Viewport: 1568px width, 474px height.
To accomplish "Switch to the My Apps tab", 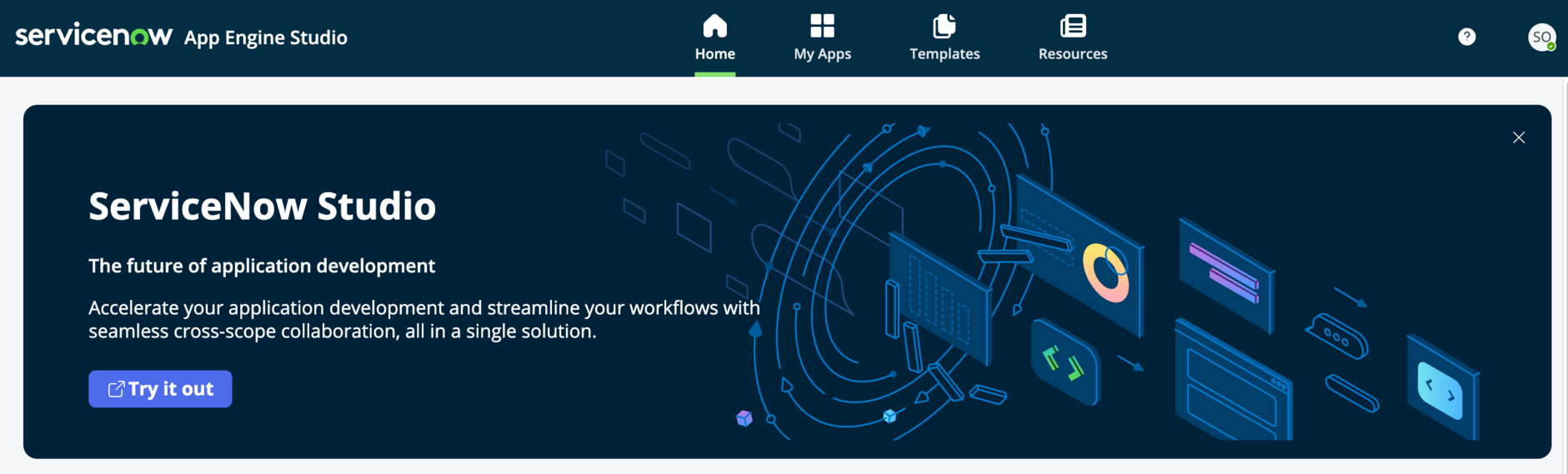I will (x=823, y=38).
